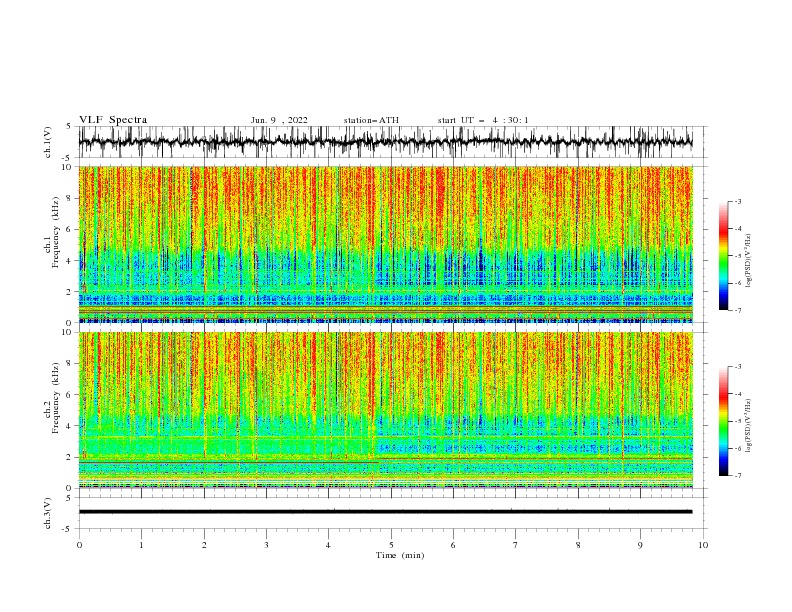The image size is (792, 612).
Task: Click the "2" tick on the Time axis
Action: (x=204, y=545)
